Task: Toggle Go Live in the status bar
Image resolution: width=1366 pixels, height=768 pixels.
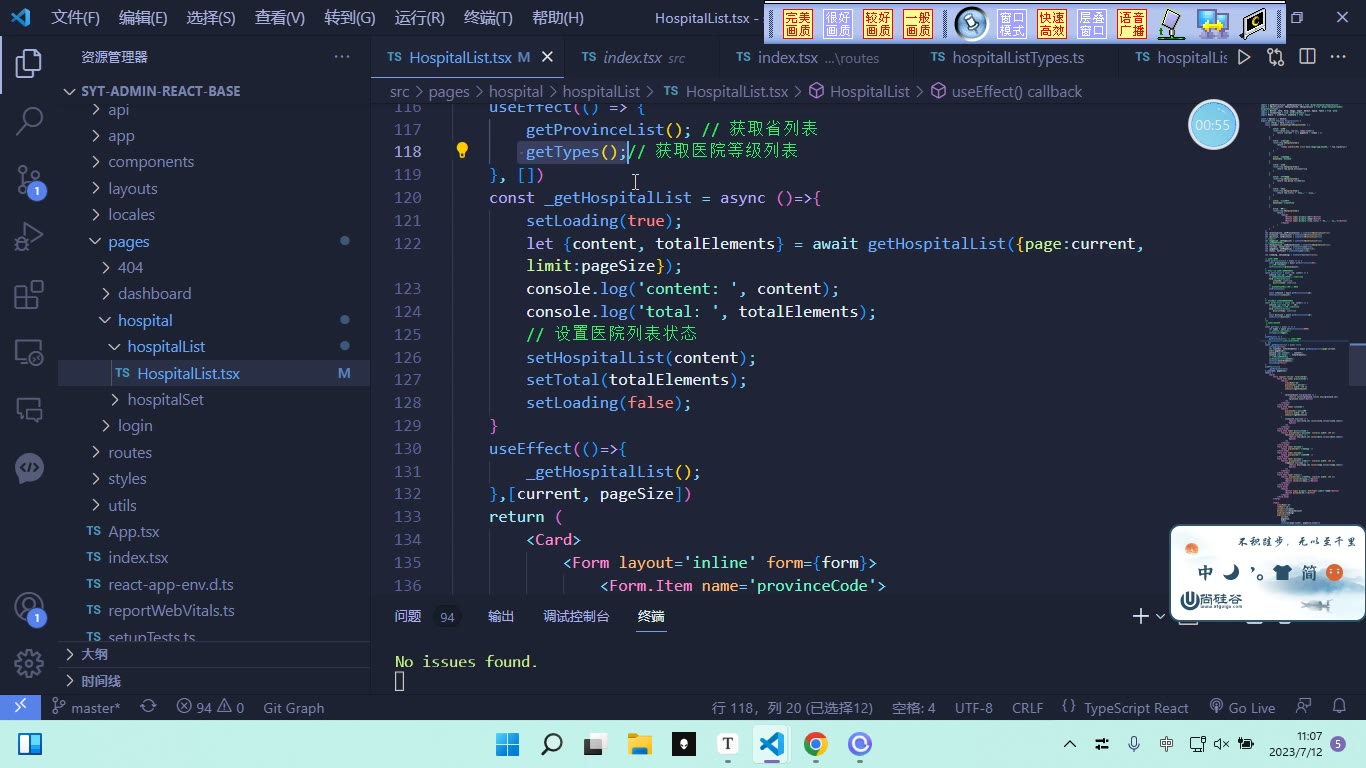Action: point(1242,707)
